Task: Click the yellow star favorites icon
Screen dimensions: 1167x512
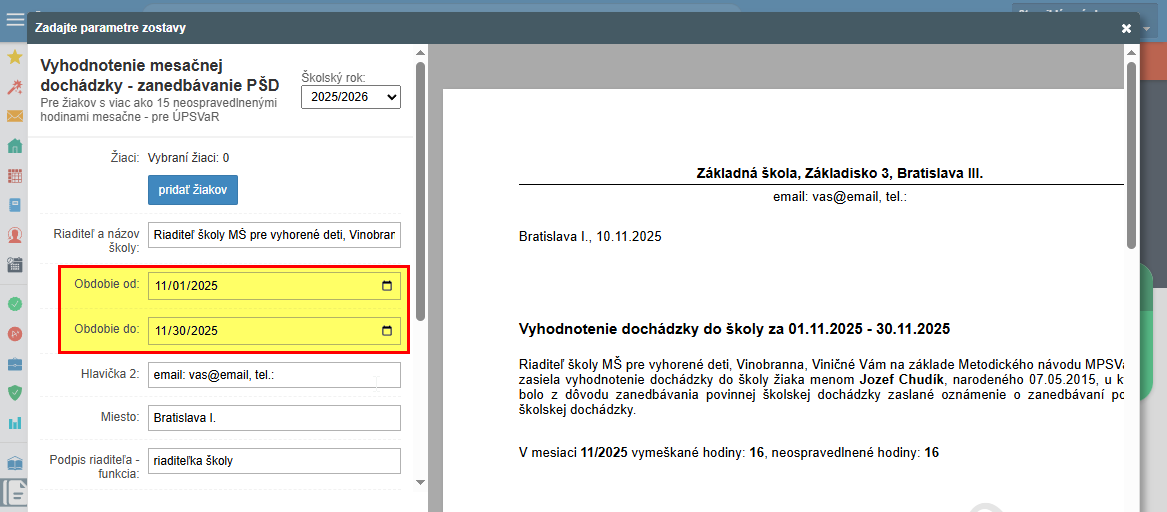Action: coord(15,57)
